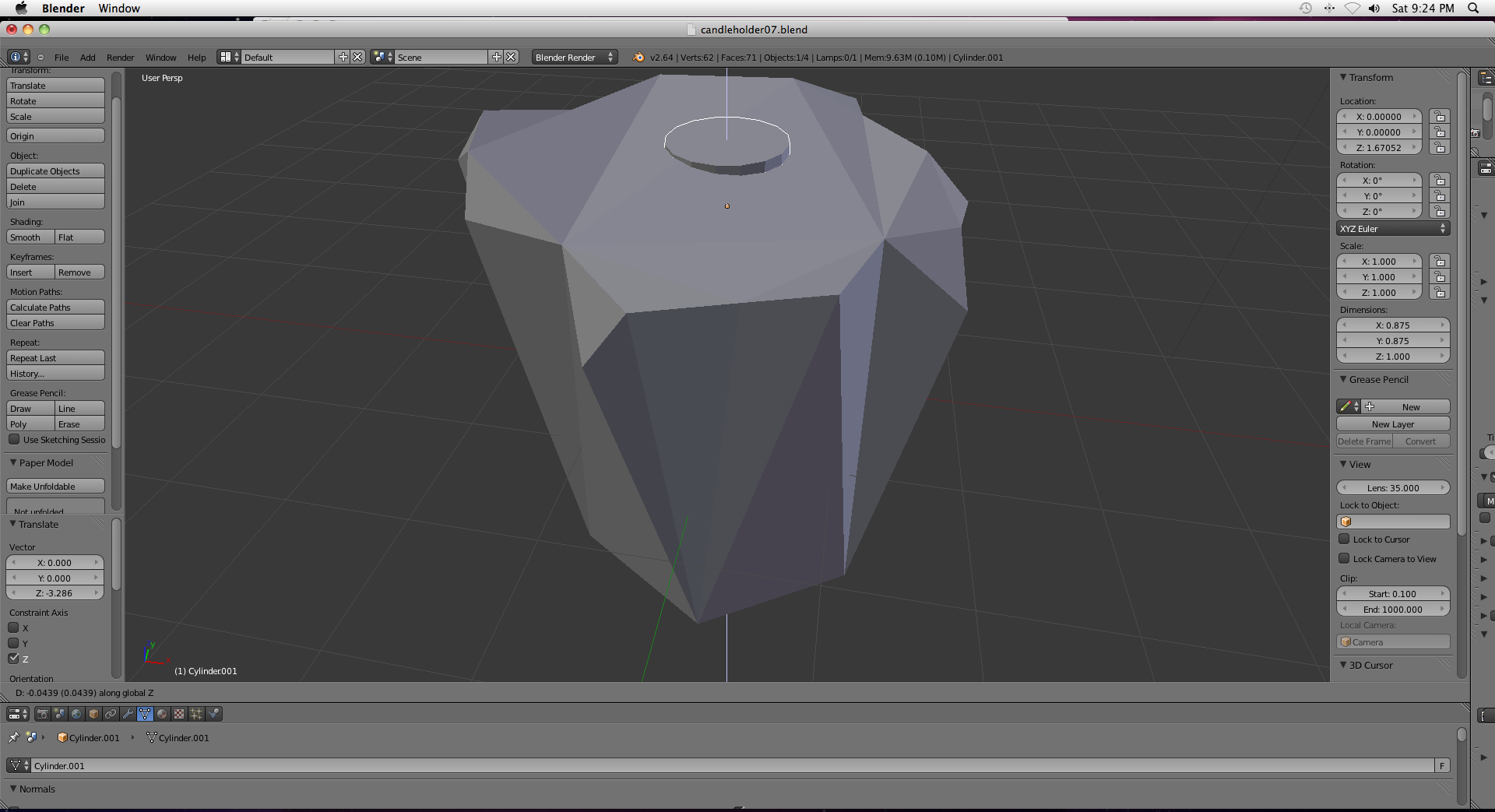Open the Blender Render engine dropdown

pos(575,57)
